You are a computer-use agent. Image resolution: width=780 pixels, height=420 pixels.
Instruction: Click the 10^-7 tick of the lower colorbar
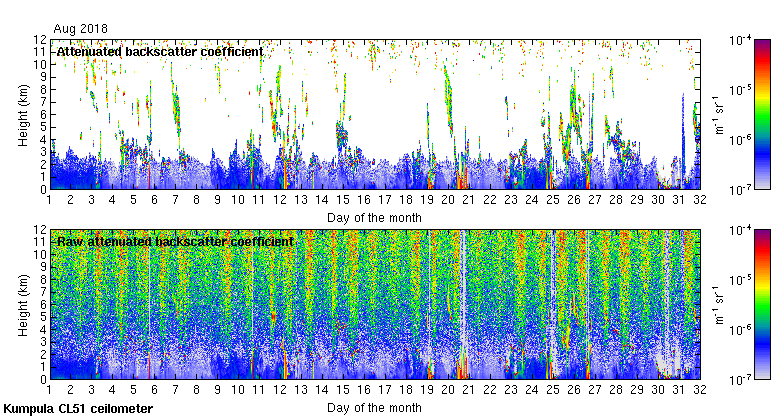pyautogui.click(x=740, y=380)
